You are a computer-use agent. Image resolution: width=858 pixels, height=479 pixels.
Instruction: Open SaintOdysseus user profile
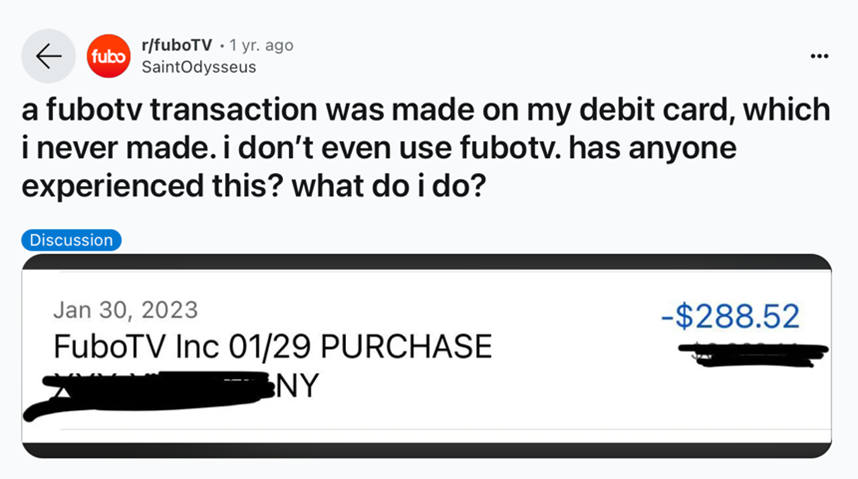tap(199, 67)
